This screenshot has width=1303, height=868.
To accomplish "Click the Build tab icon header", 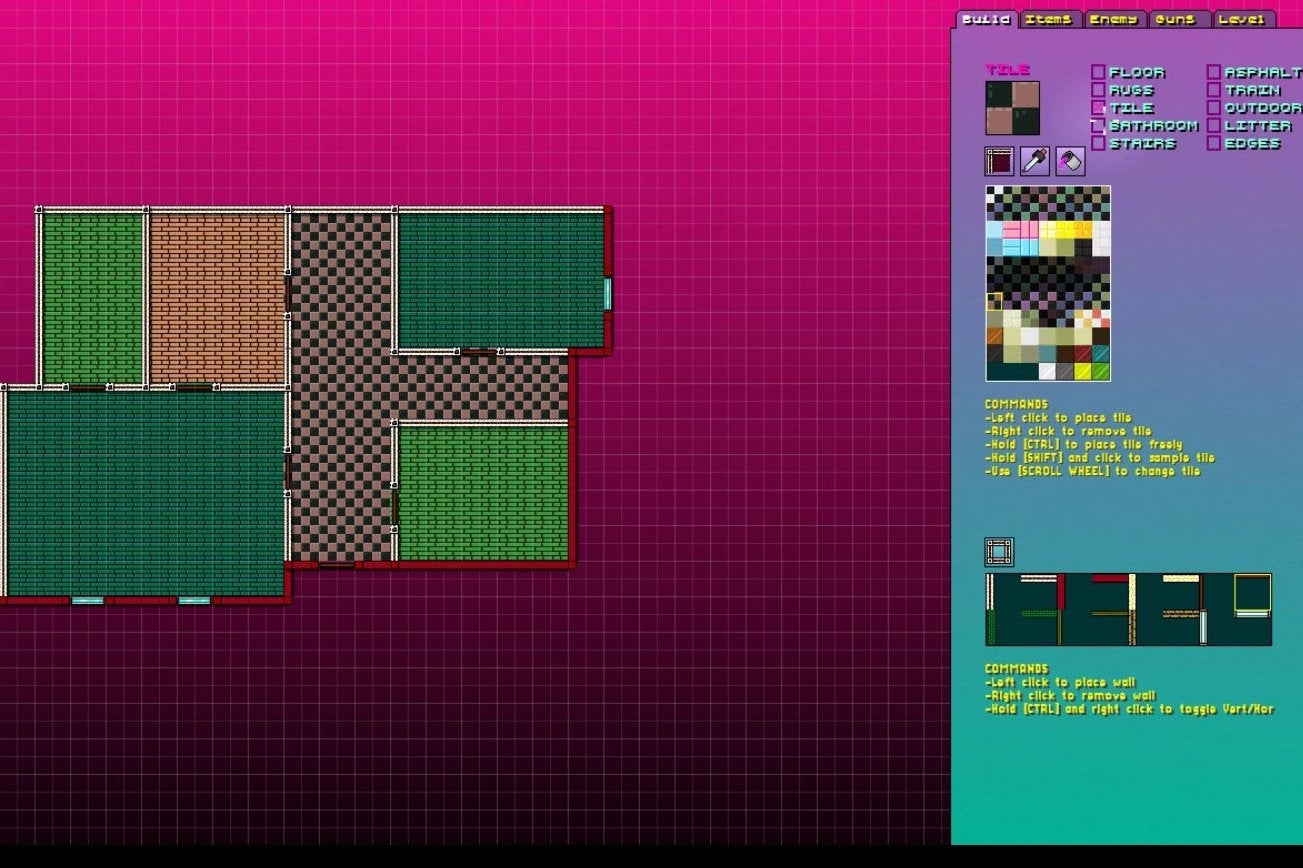I will point(986,17).
